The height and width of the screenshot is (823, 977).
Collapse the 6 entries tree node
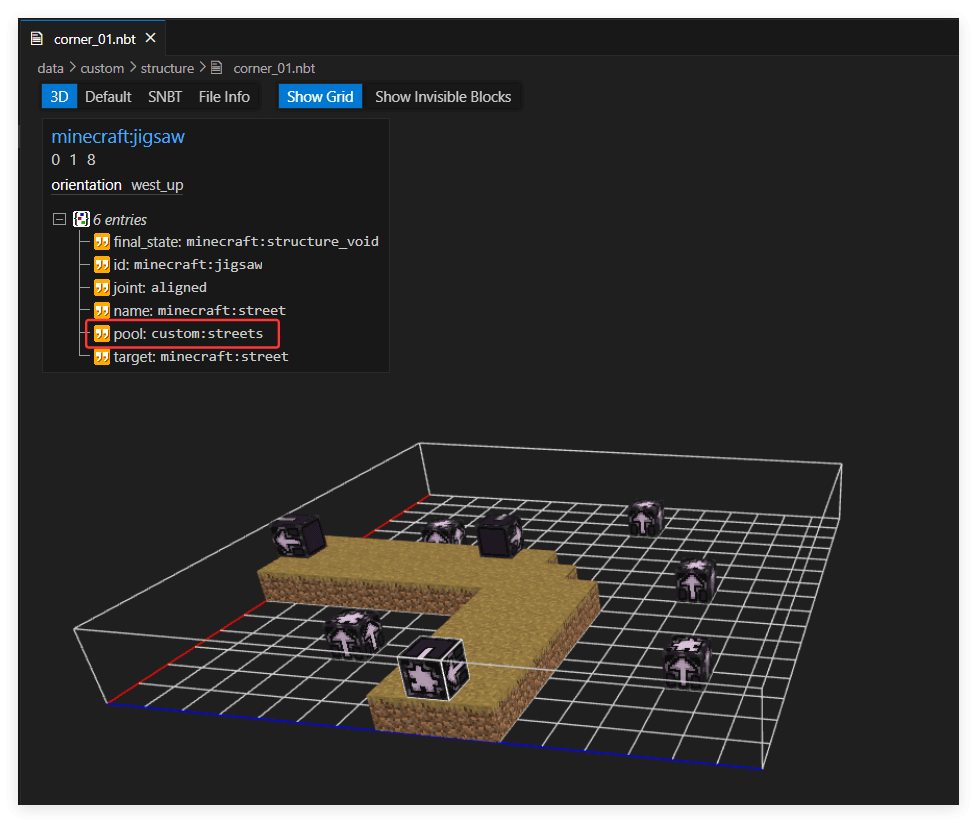[x=59, y=219]
